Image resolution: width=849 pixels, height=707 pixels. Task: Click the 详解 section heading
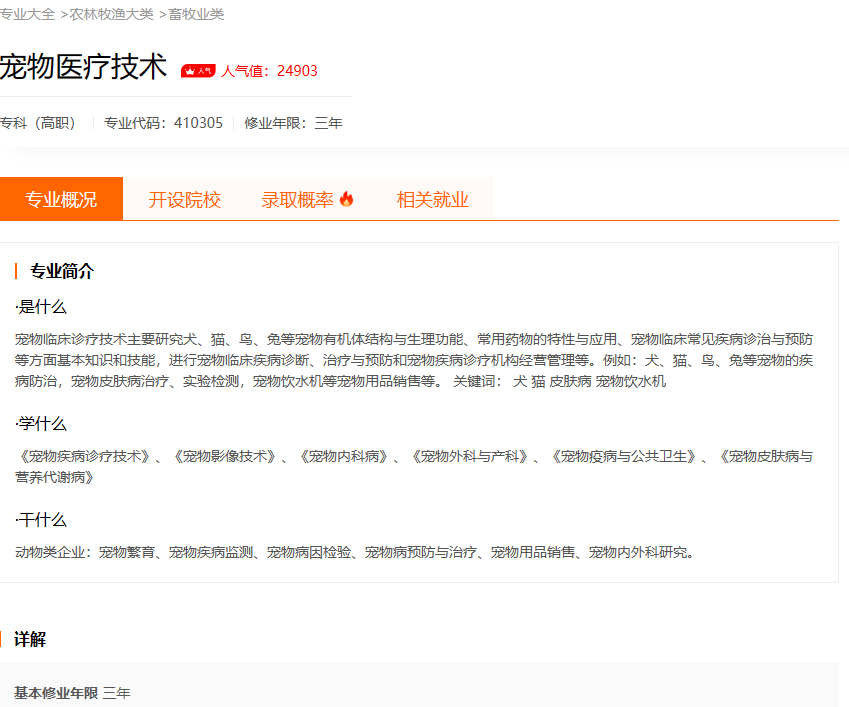tap(30, 639)
